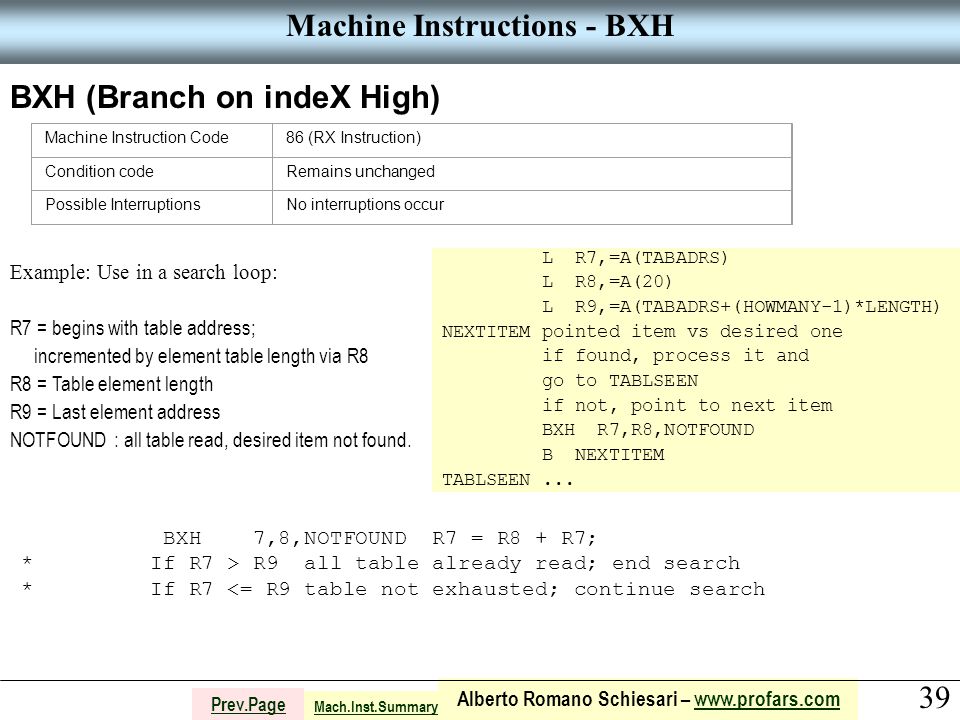Click the 'Remains unchanged' cell
This screenshot has height=720, width=960.
pyautogui.click(x=532, y=174)
